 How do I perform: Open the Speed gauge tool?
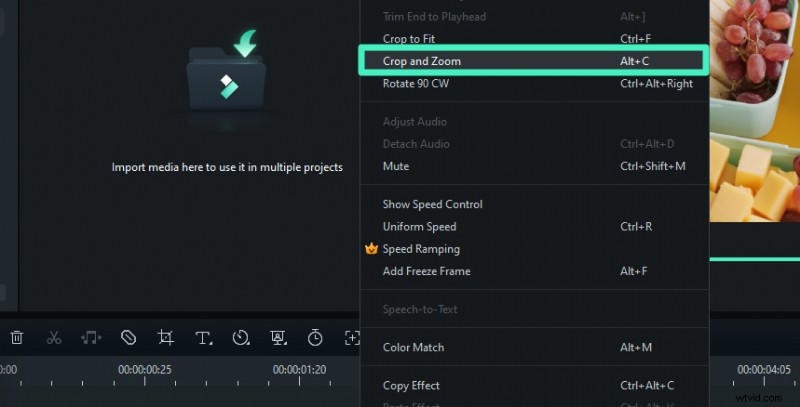tap(240, 338)
